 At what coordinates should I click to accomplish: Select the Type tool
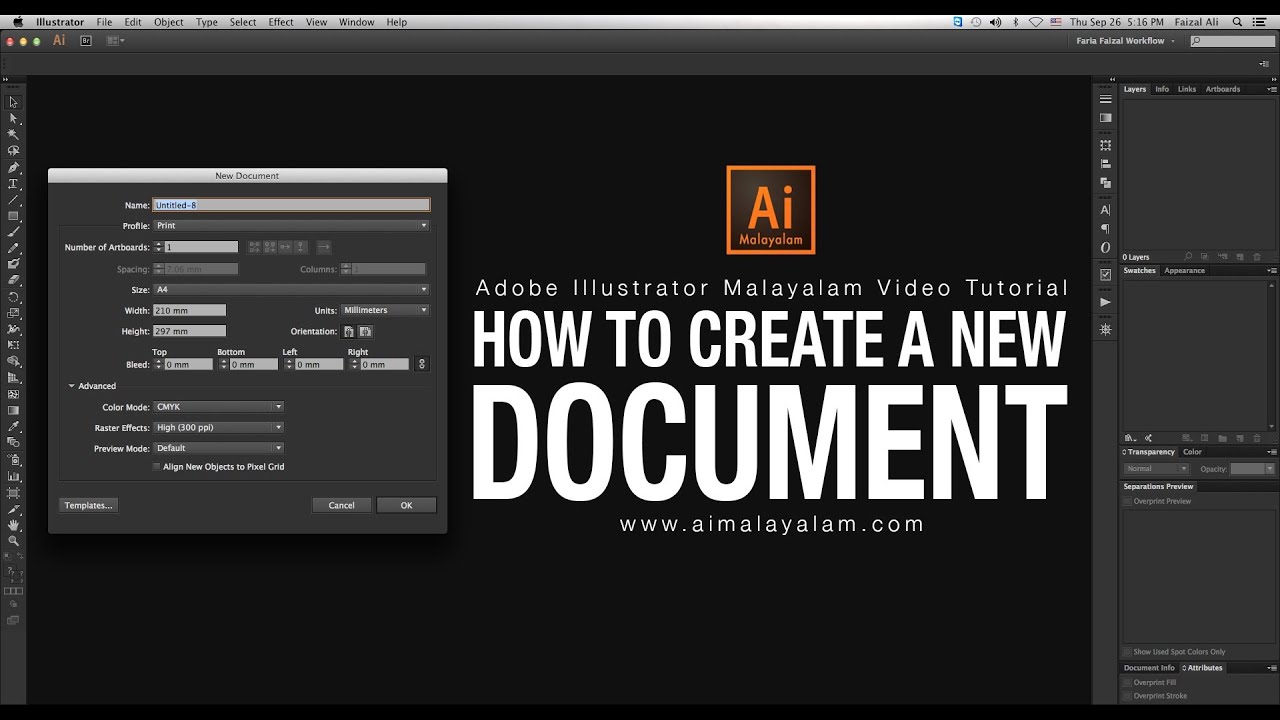click(x=13, y=184)
